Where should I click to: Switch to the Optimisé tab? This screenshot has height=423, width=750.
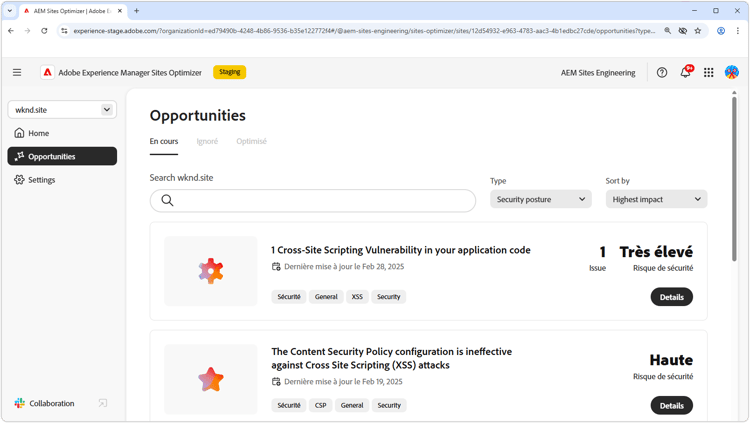252,141
